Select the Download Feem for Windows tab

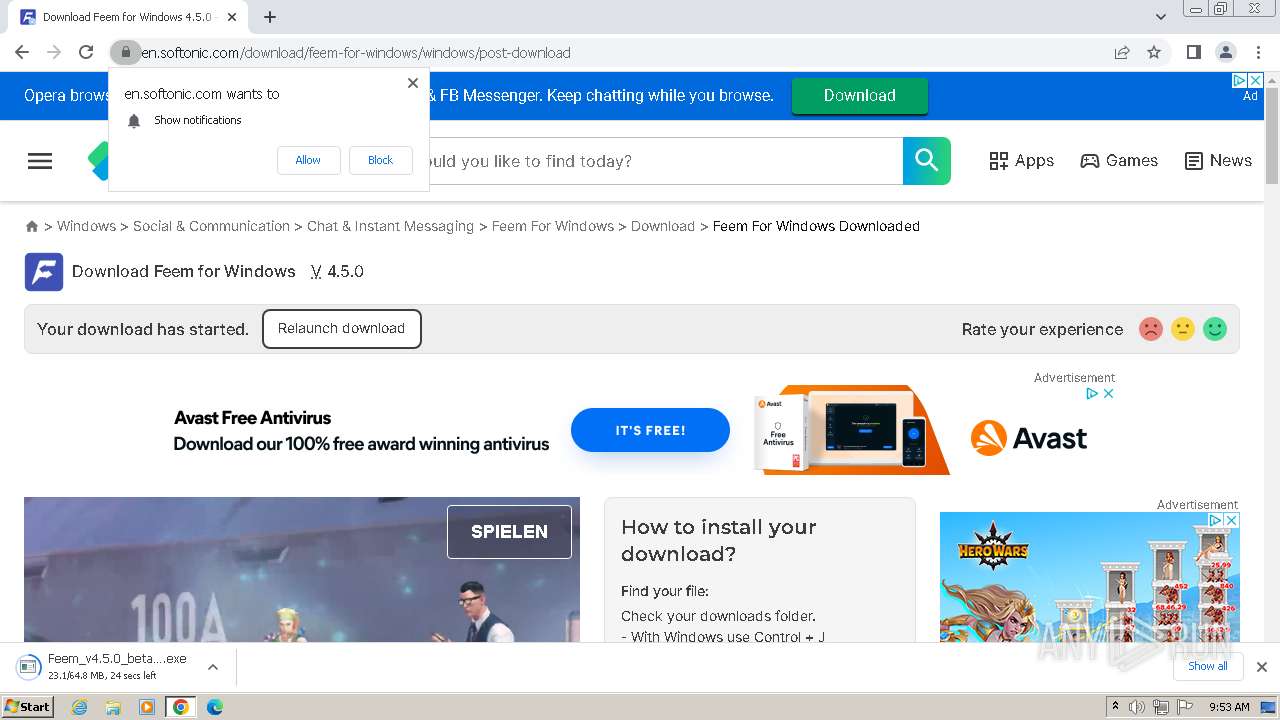pyautogui.click(x=128, y=17)
